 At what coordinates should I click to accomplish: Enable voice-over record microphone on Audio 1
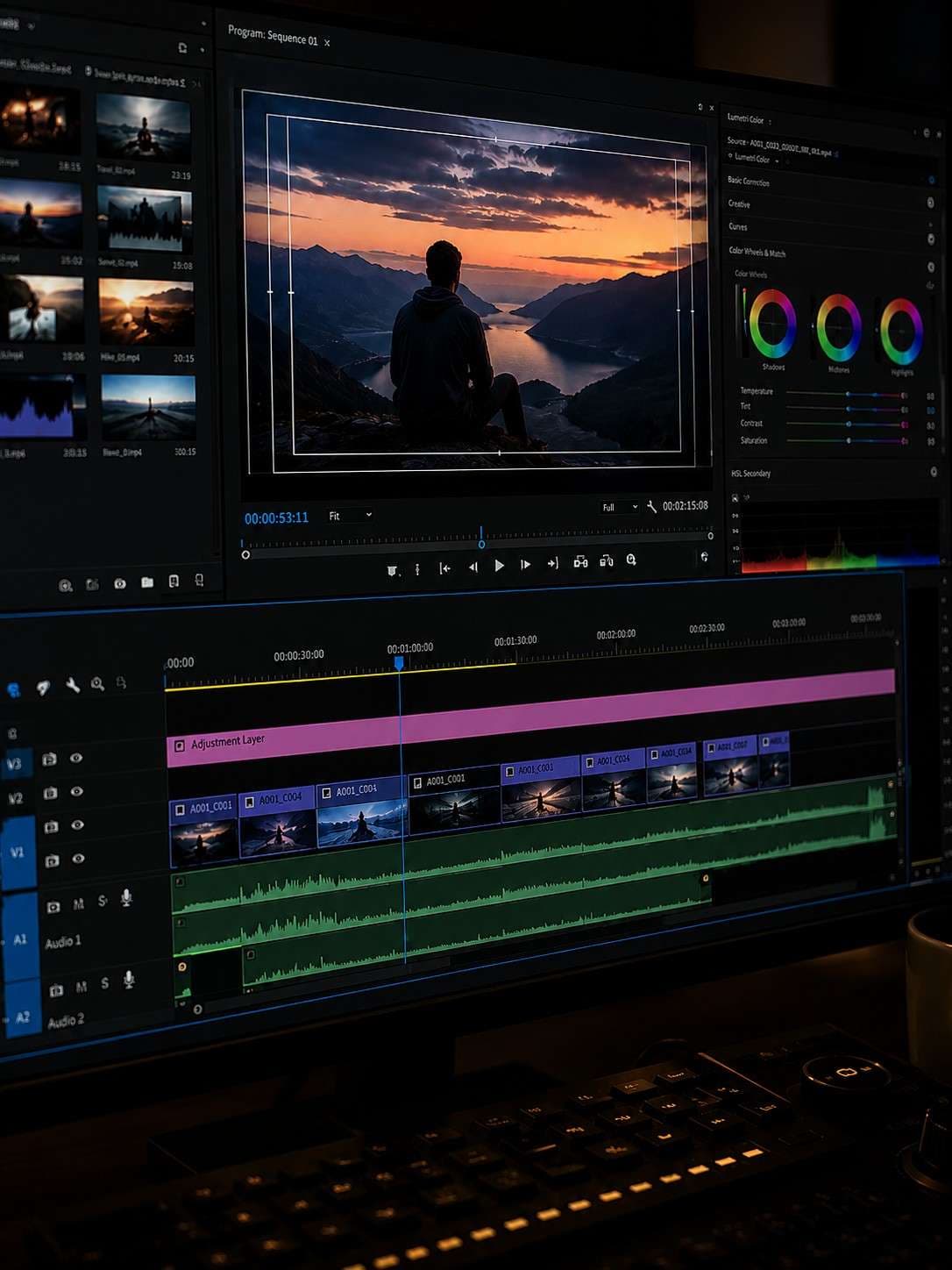pos(126,897)
